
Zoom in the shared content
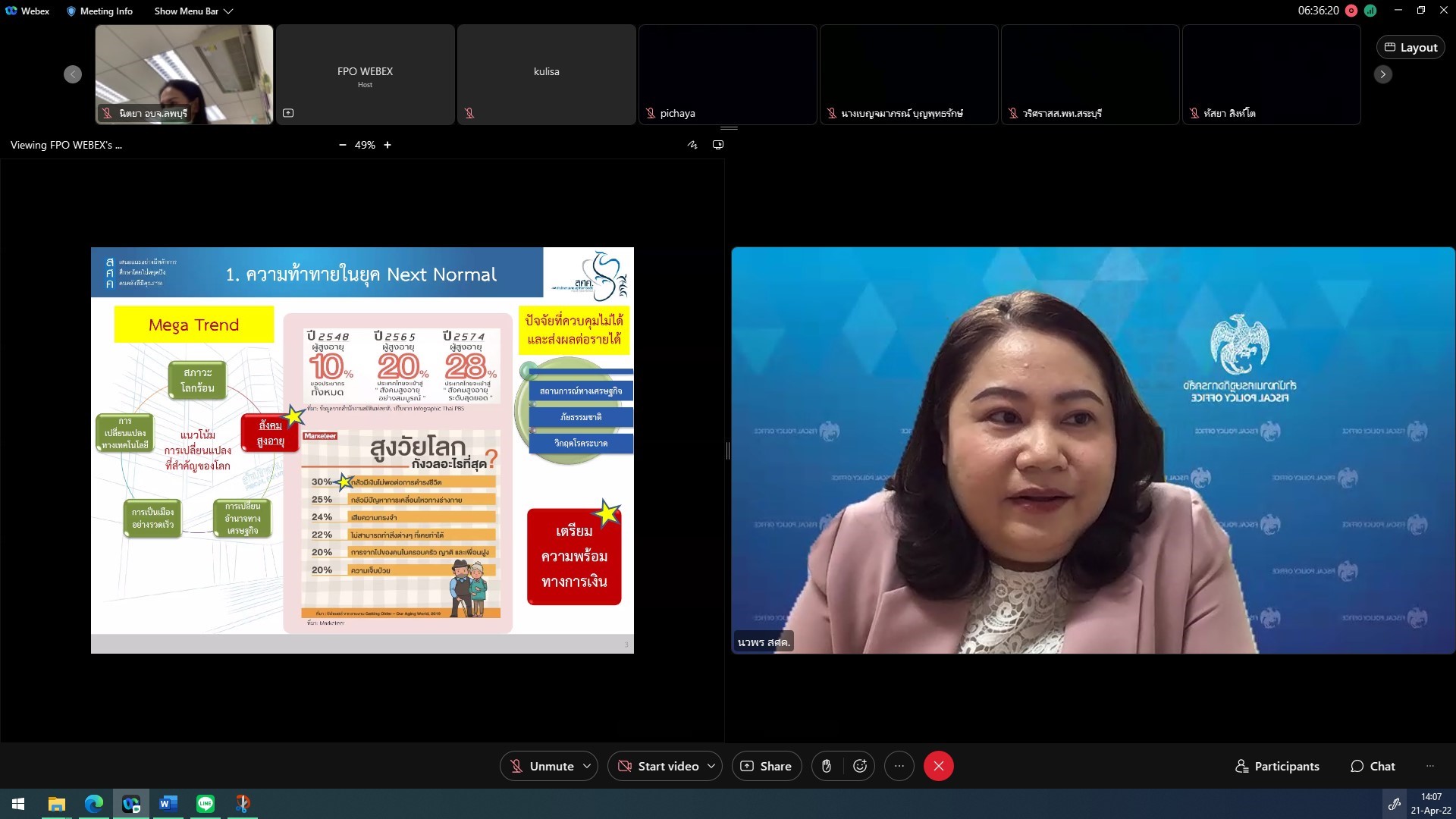[x=388, y=145]
